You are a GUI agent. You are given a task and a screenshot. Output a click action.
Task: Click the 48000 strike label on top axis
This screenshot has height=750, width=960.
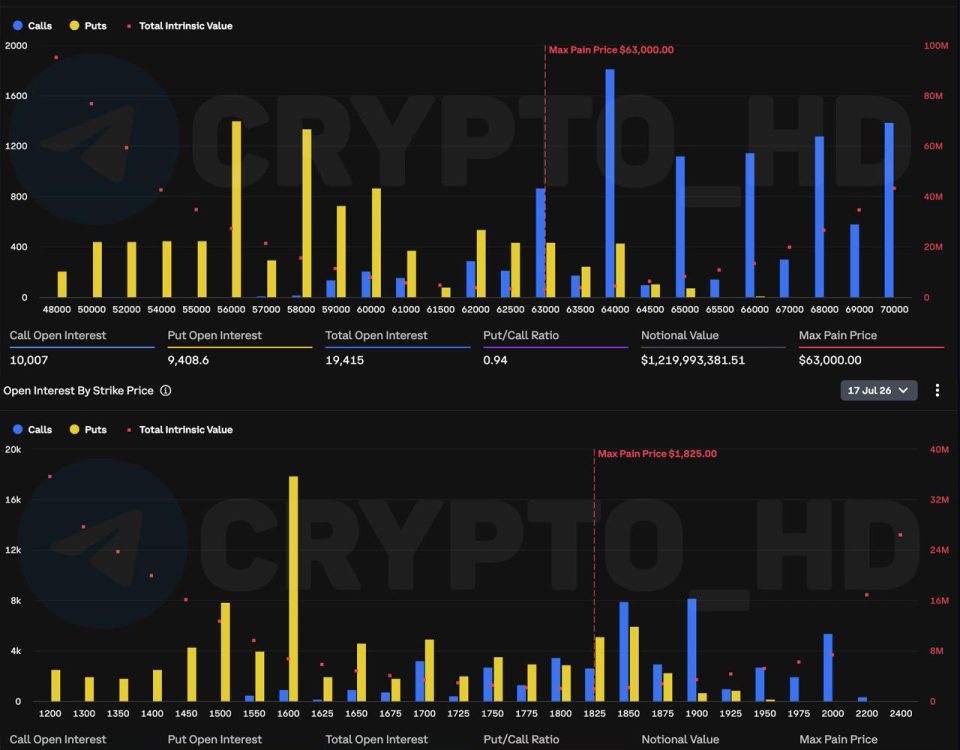(x=56, y=310)
